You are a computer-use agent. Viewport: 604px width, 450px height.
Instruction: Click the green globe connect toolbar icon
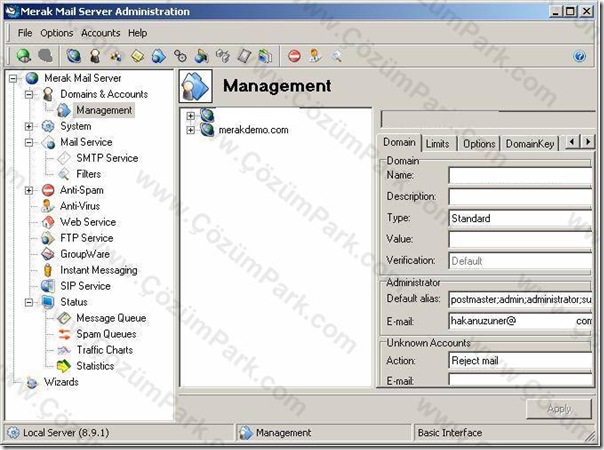coord(24,56)
